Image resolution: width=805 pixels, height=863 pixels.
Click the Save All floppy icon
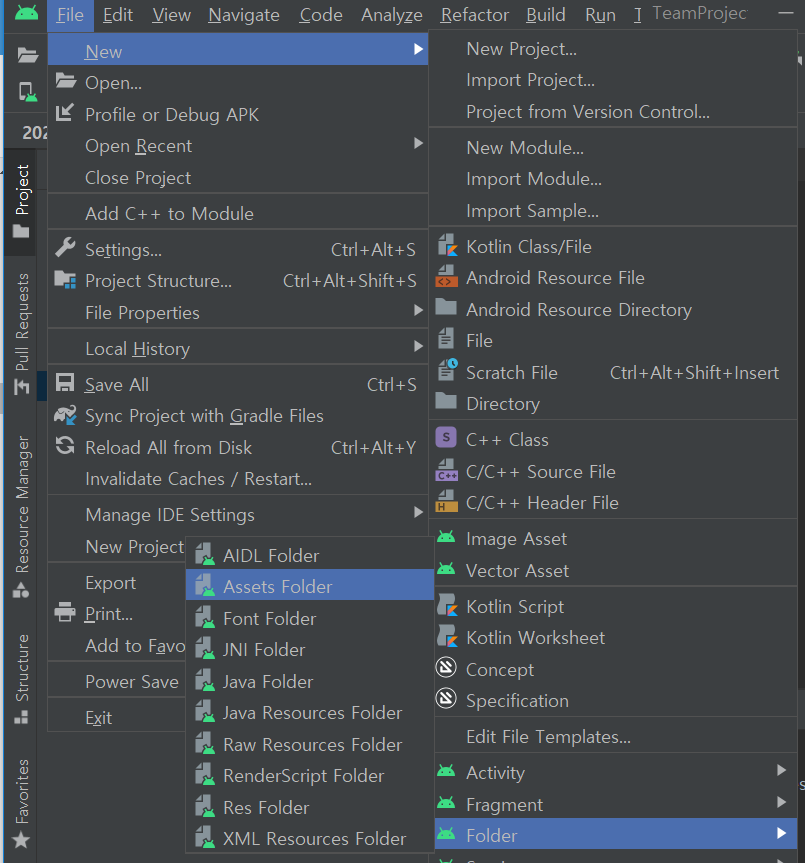(x=65, y=383)
